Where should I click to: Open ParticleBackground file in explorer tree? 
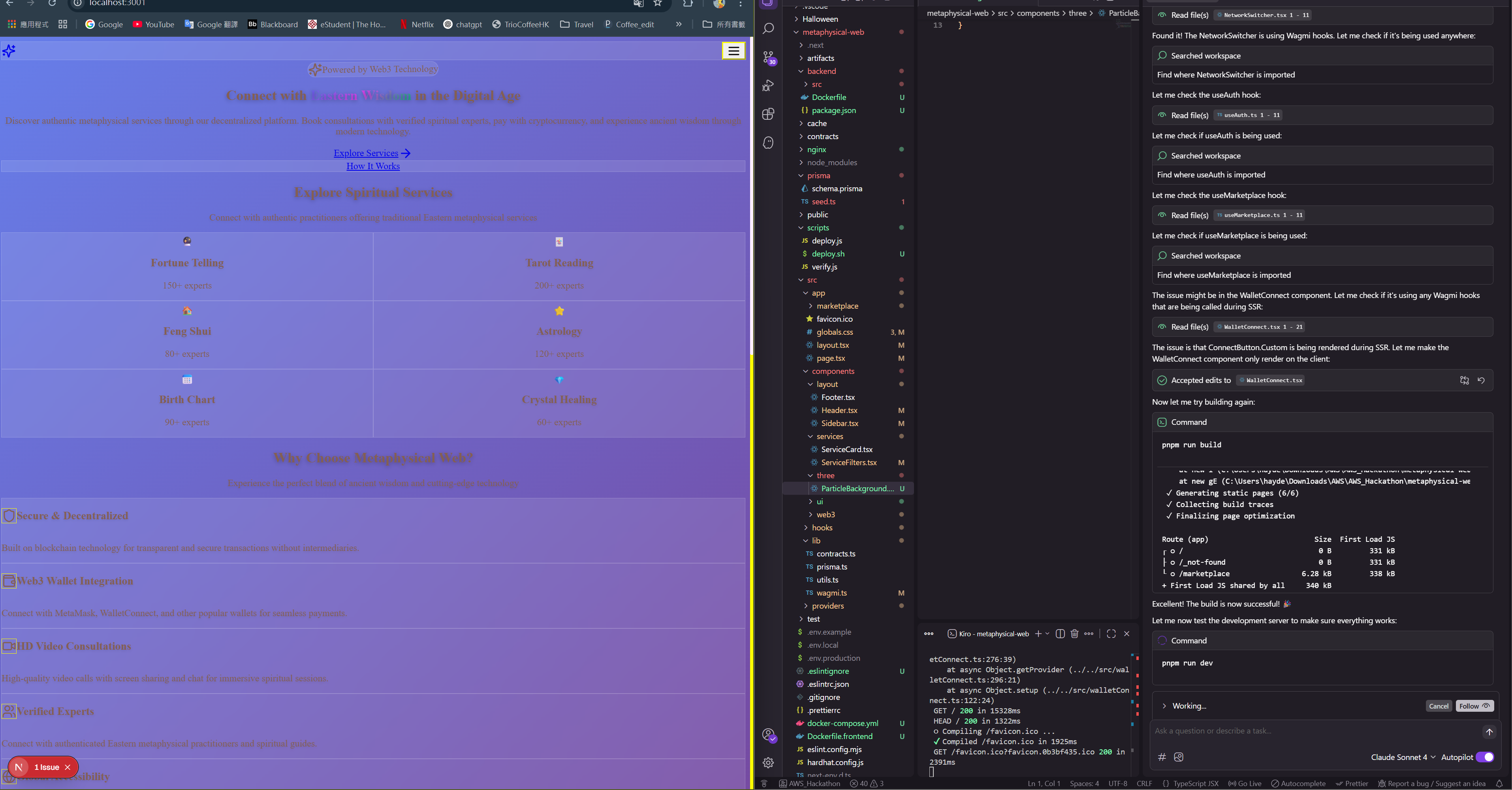pyautogui.click(x=857, y=489)
